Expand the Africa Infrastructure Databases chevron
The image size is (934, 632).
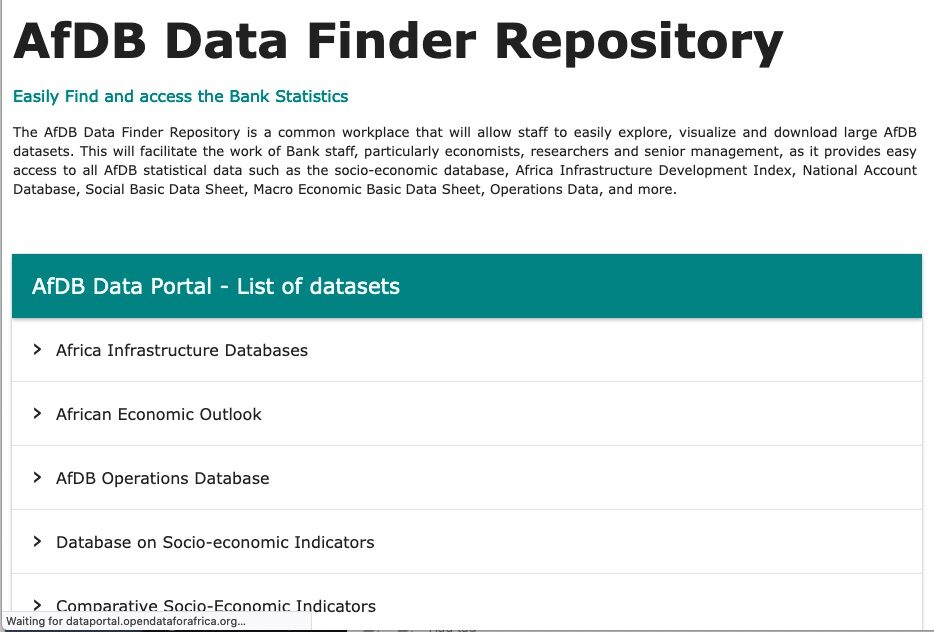37,350
